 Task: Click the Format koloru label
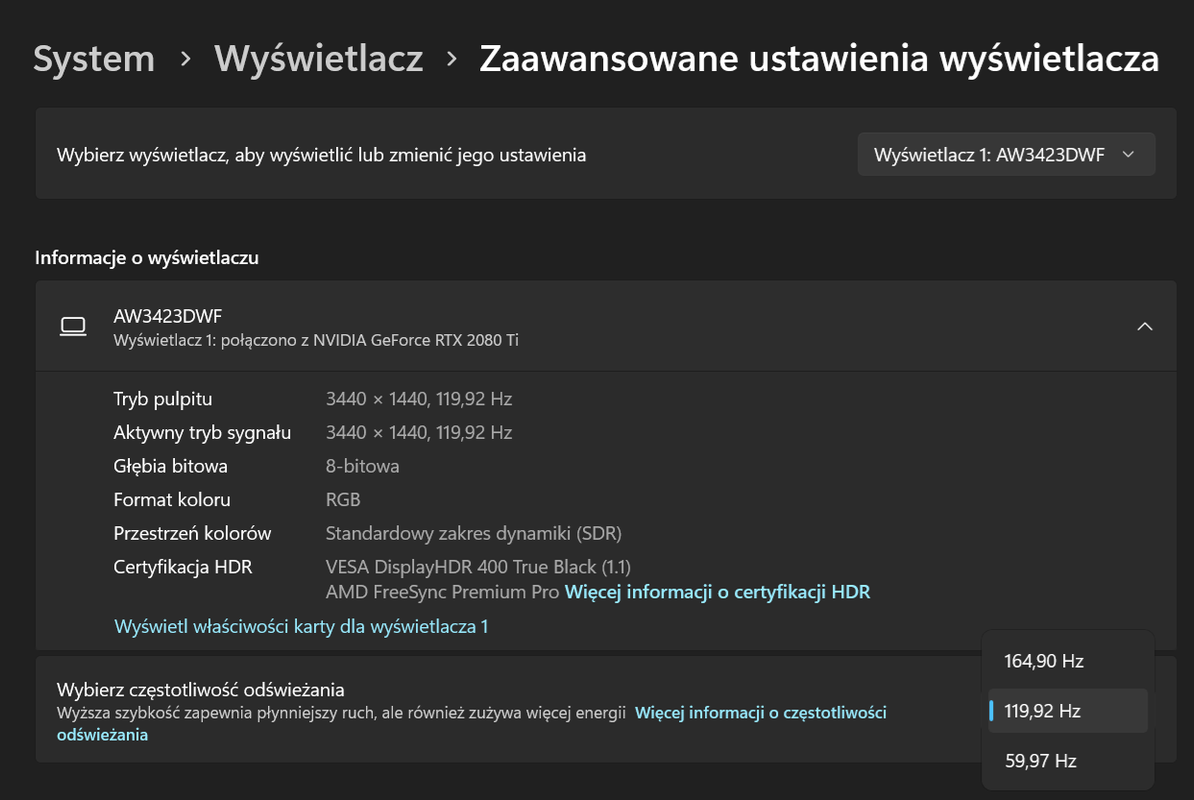(172, 499)
